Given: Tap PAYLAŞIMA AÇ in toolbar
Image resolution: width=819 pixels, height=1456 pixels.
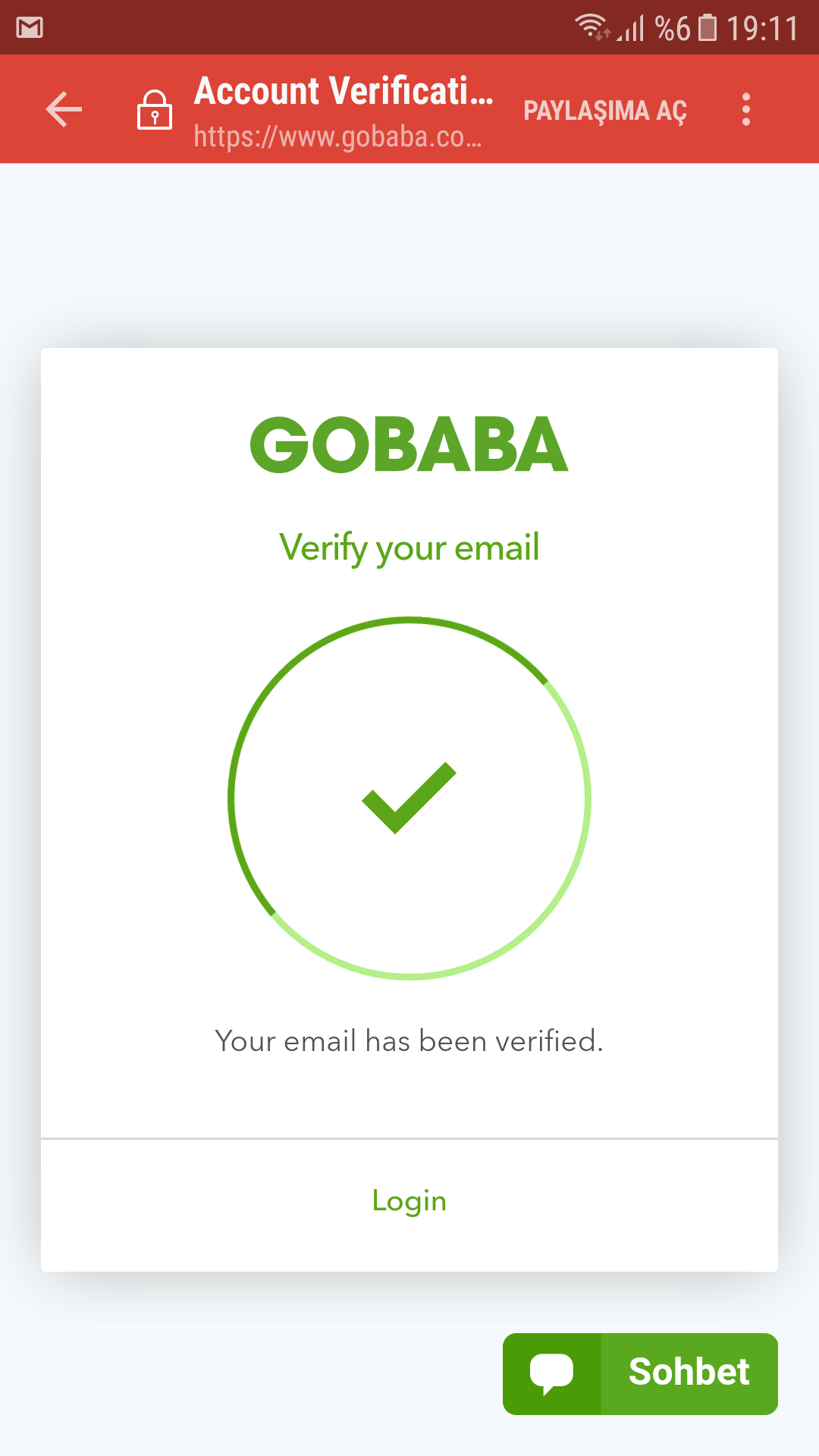Looking at the screenshot, I should pyautogui.click(x=604, y=111).
